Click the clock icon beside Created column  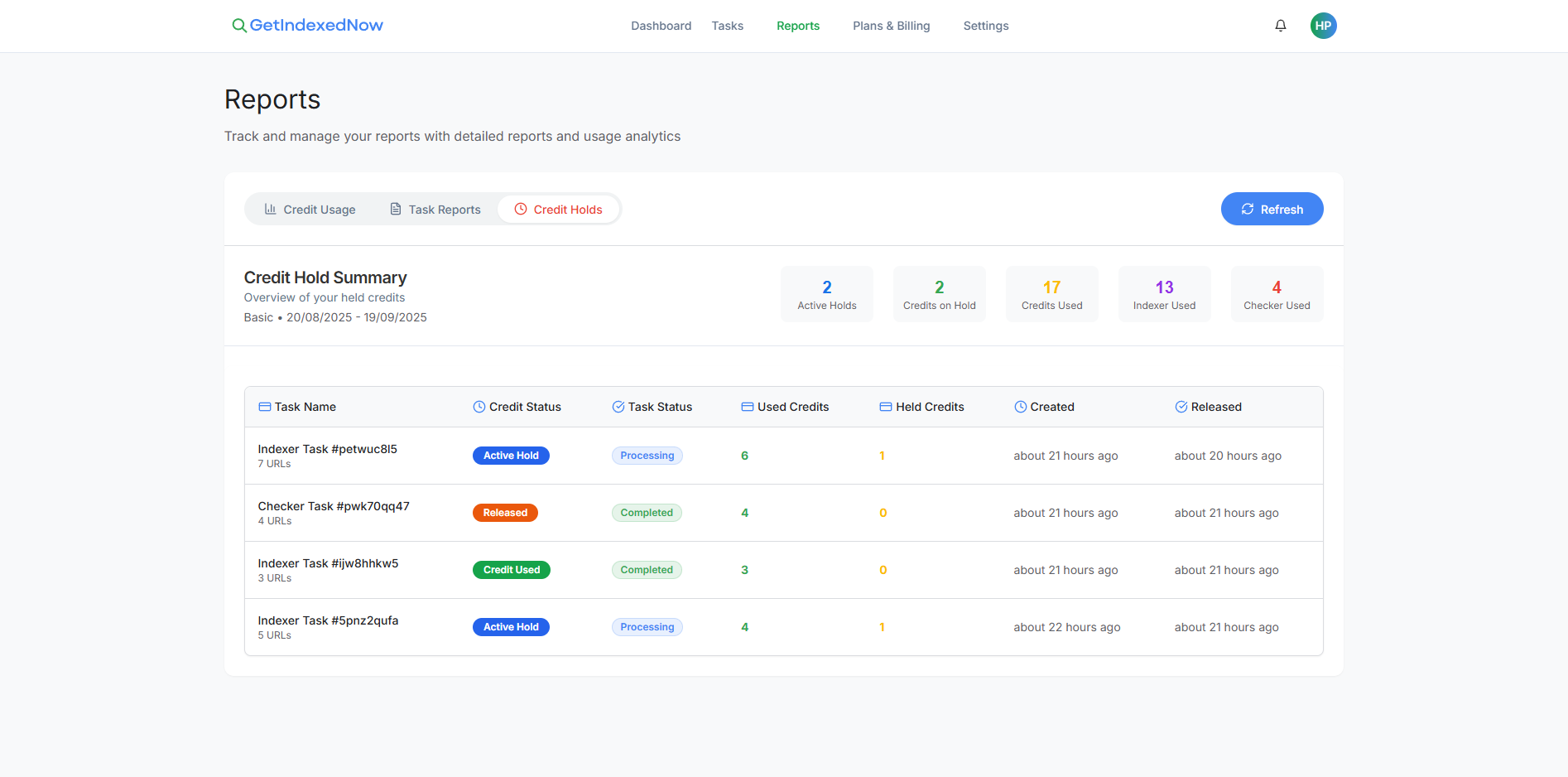coord(1020,407)
